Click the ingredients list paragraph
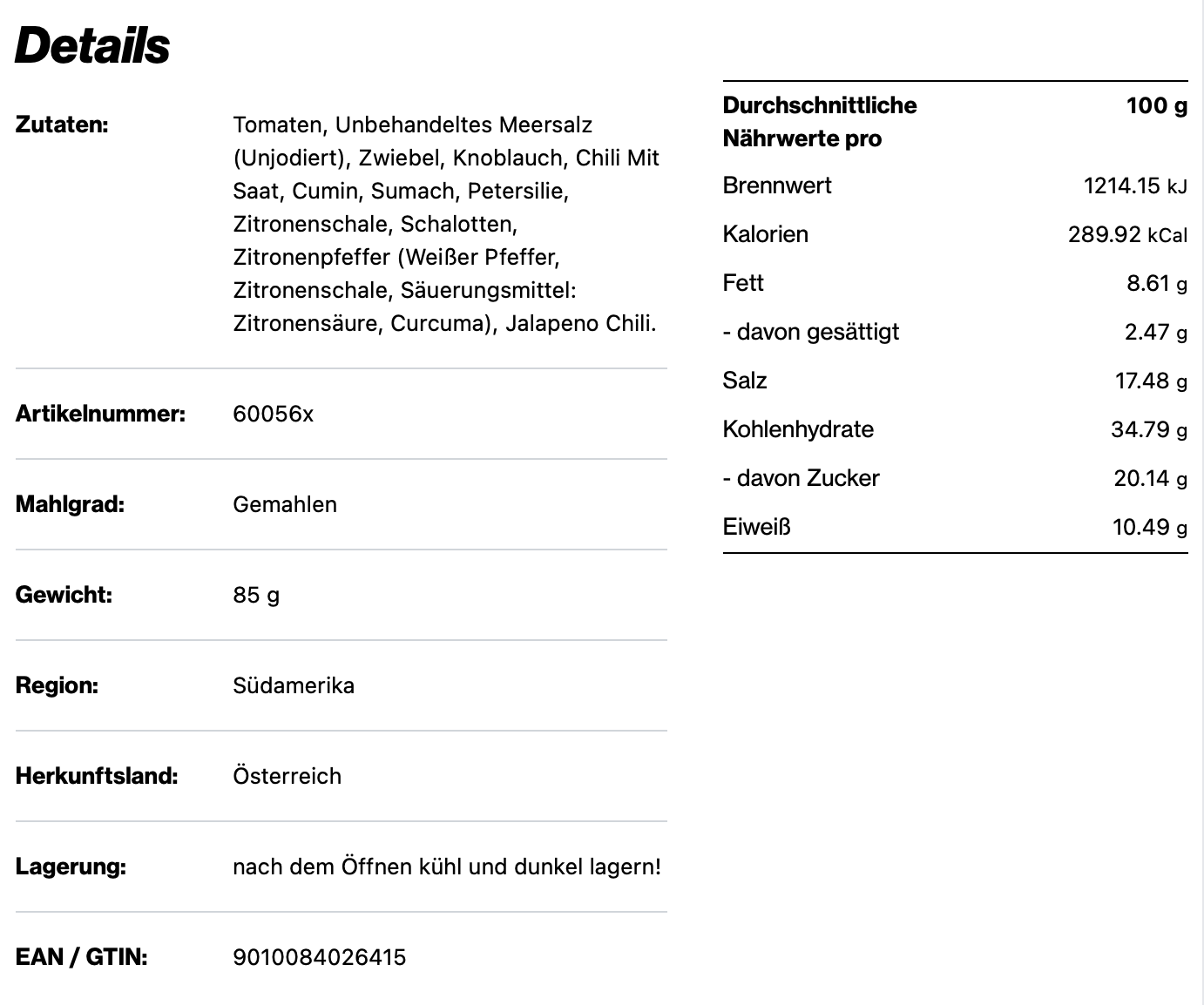The image size is (1204, 1005). 446,224
